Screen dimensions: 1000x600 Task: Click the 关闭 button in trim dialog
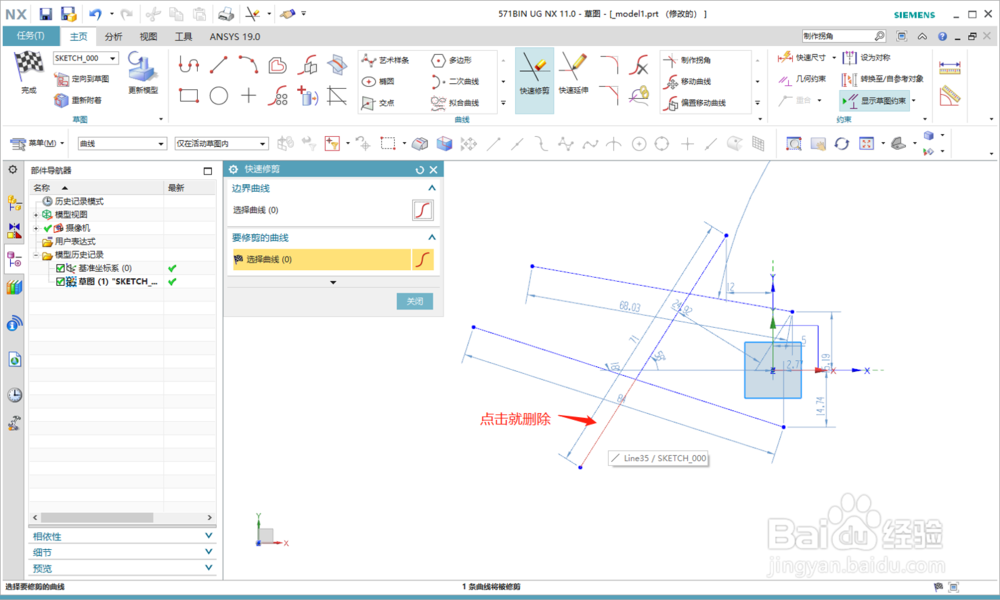click(415, 301)
